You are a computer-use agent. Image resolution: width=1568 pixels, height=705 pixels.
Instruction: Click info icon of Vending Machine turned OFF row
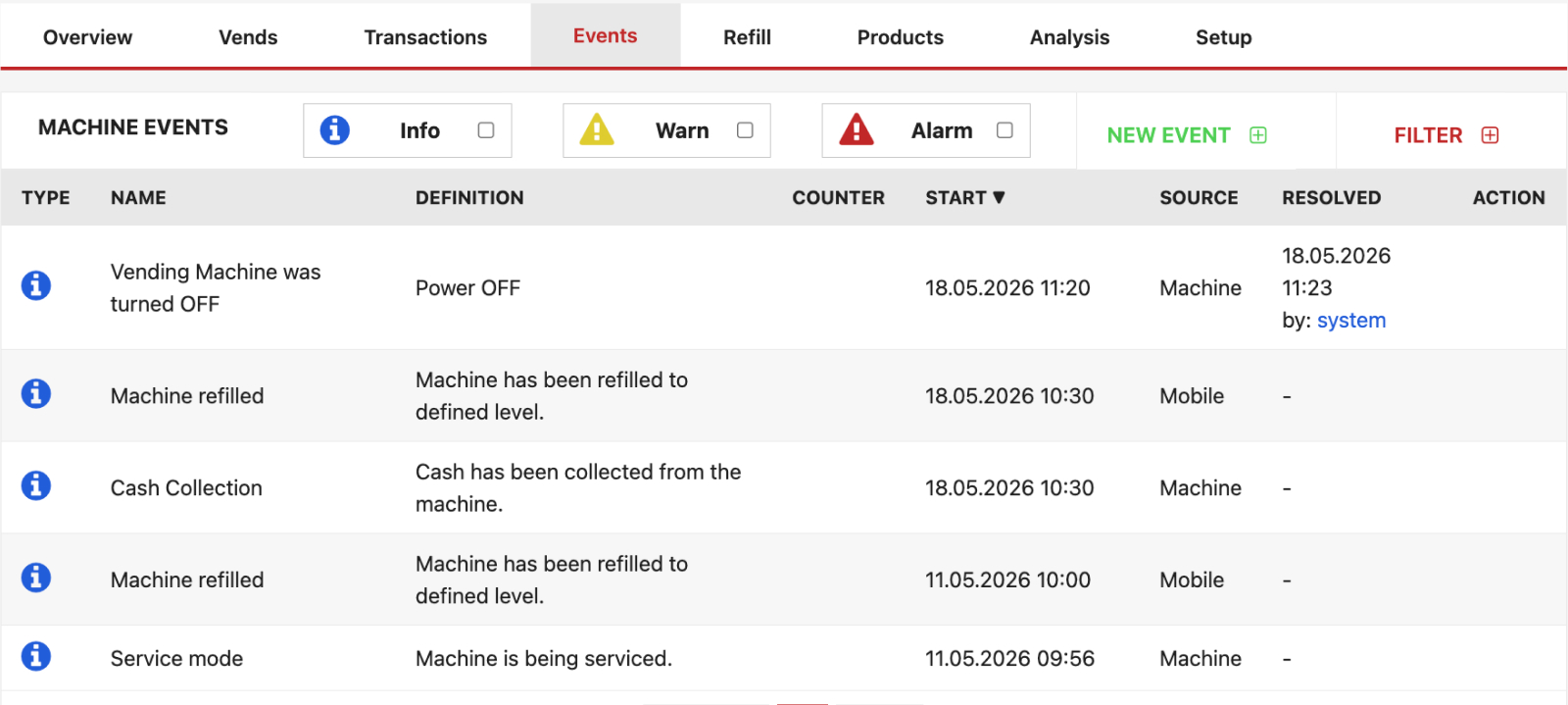[36, 285]
